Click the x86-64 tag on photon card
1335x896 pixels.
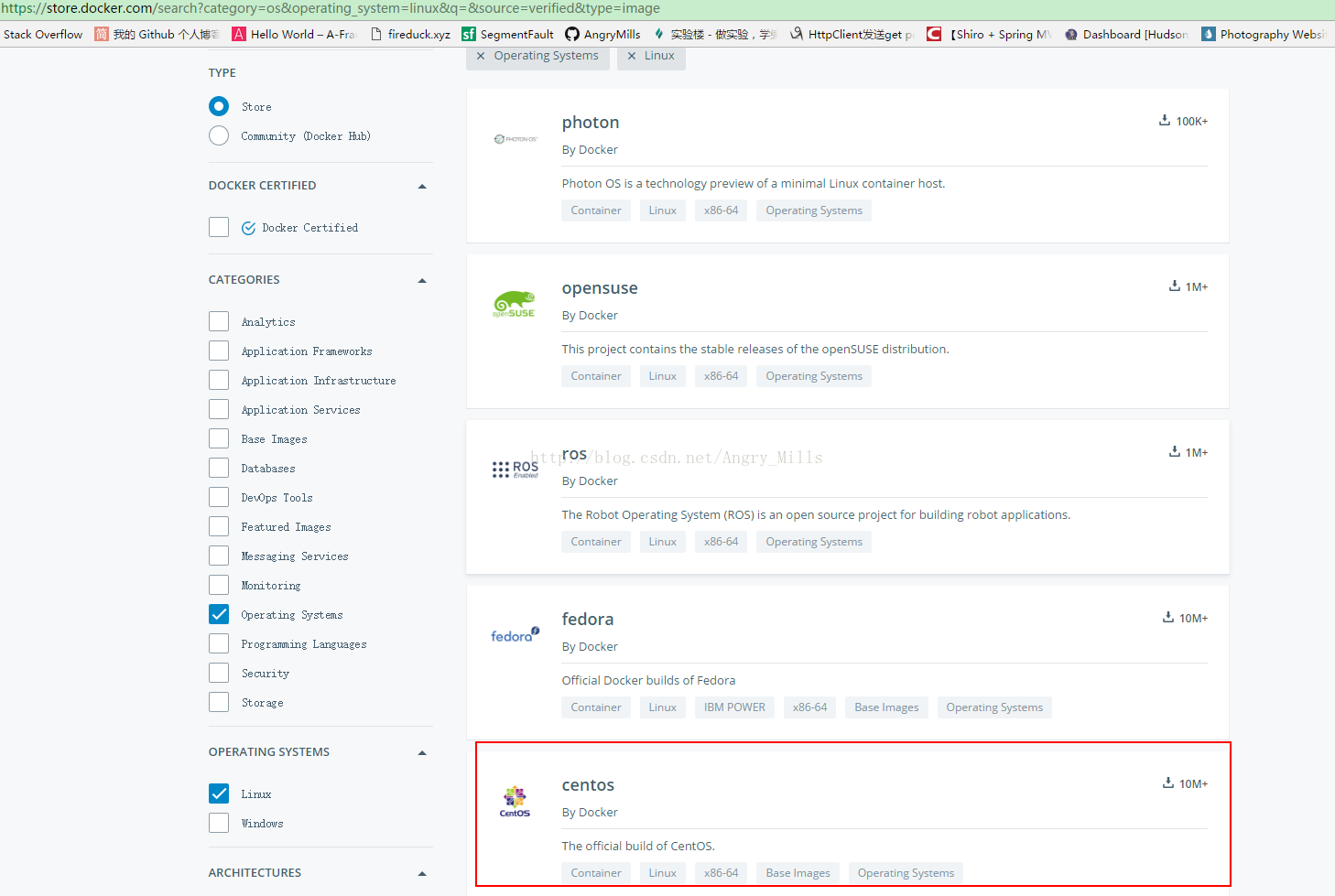pos(721,211)
